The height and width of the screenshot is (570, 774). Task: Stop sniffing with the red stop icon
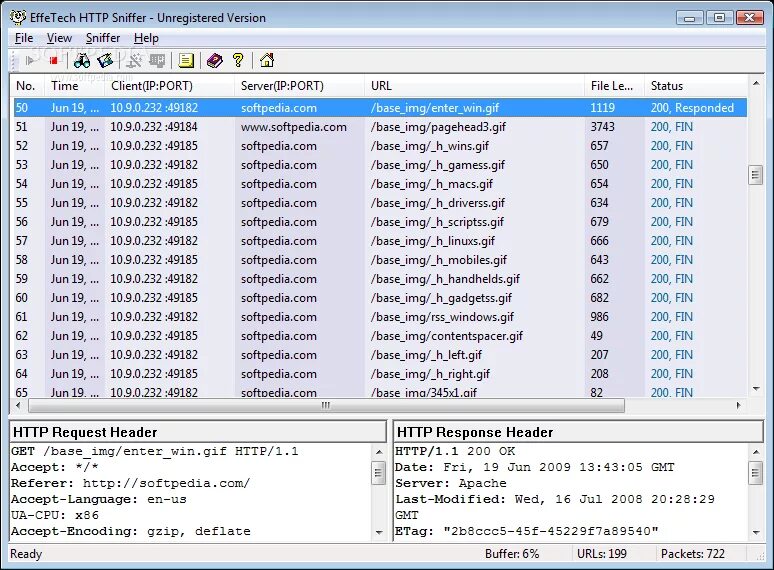pos(53,61)
